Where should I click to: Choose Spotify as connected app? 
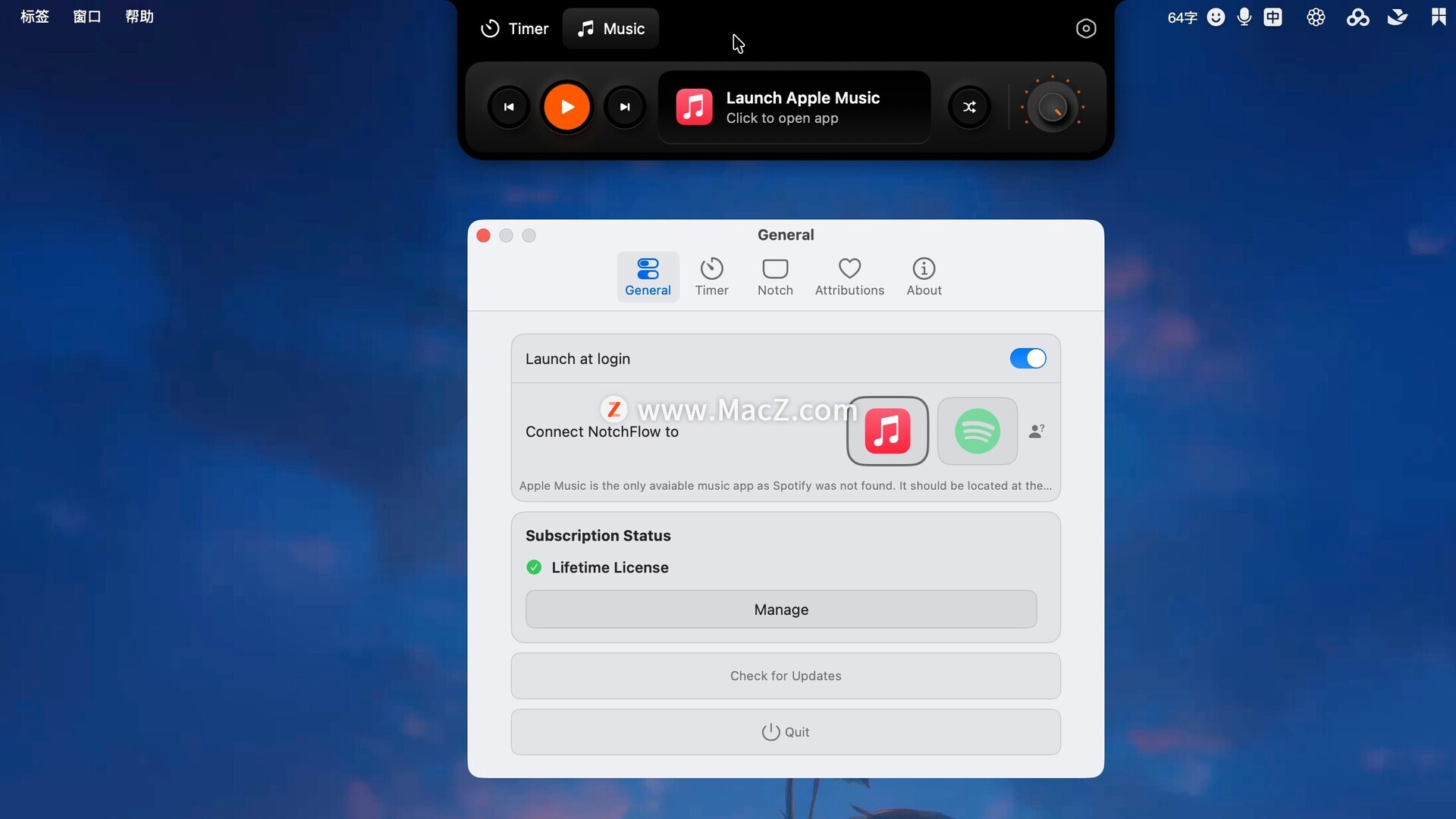[x=977, y=431]
